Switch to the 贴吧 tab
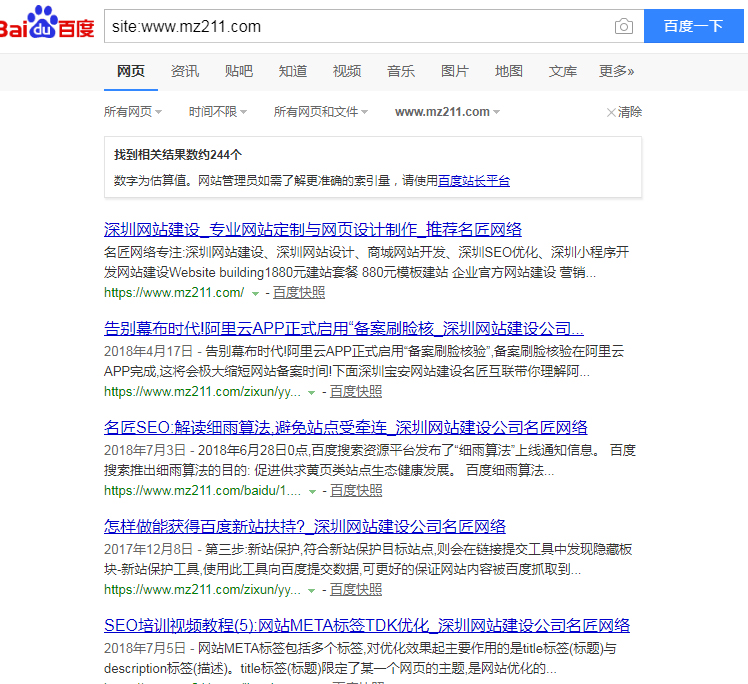The width and height of the screenshot is (748, 684). [239, 71]
